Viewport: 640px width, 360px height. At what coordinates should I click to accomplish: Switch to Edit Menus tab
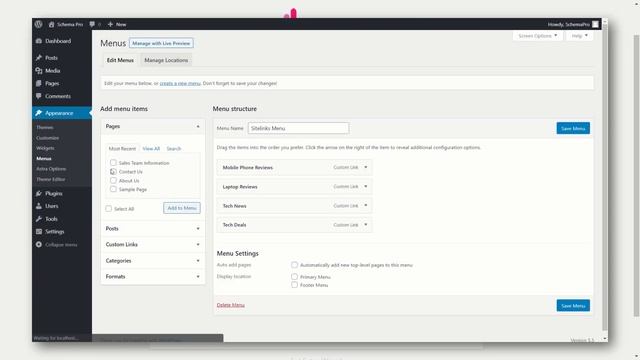pos(120,60)
